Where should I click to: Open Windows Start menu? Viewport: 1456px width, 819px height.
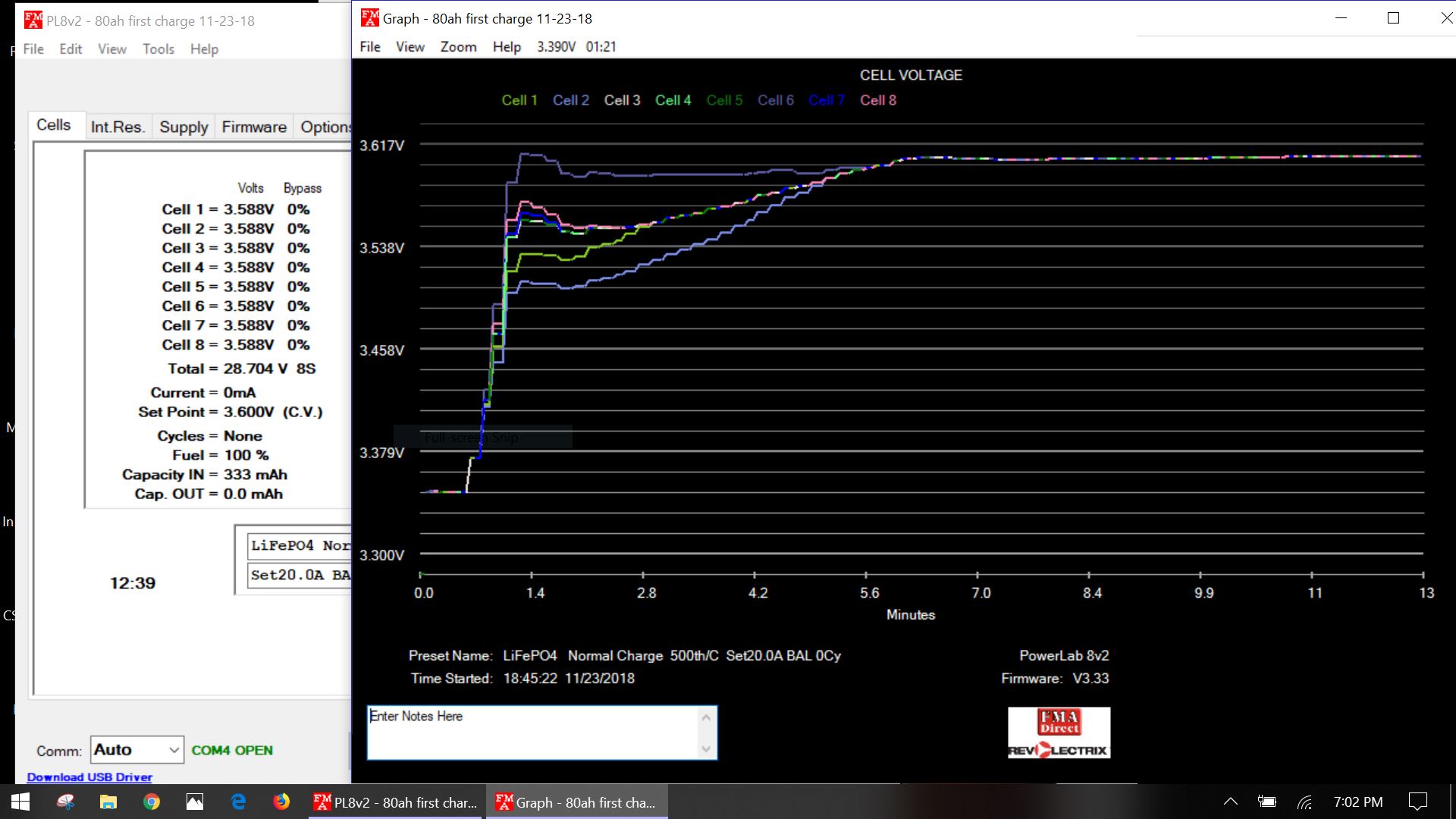pos(20,802)
